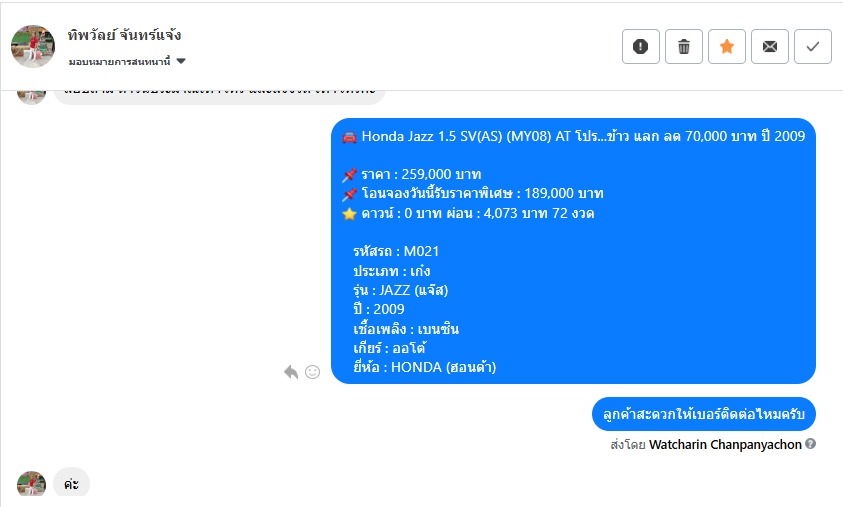Click contact name ทิพวัลย์ จันทร์แจ้ง

[124, 35]
